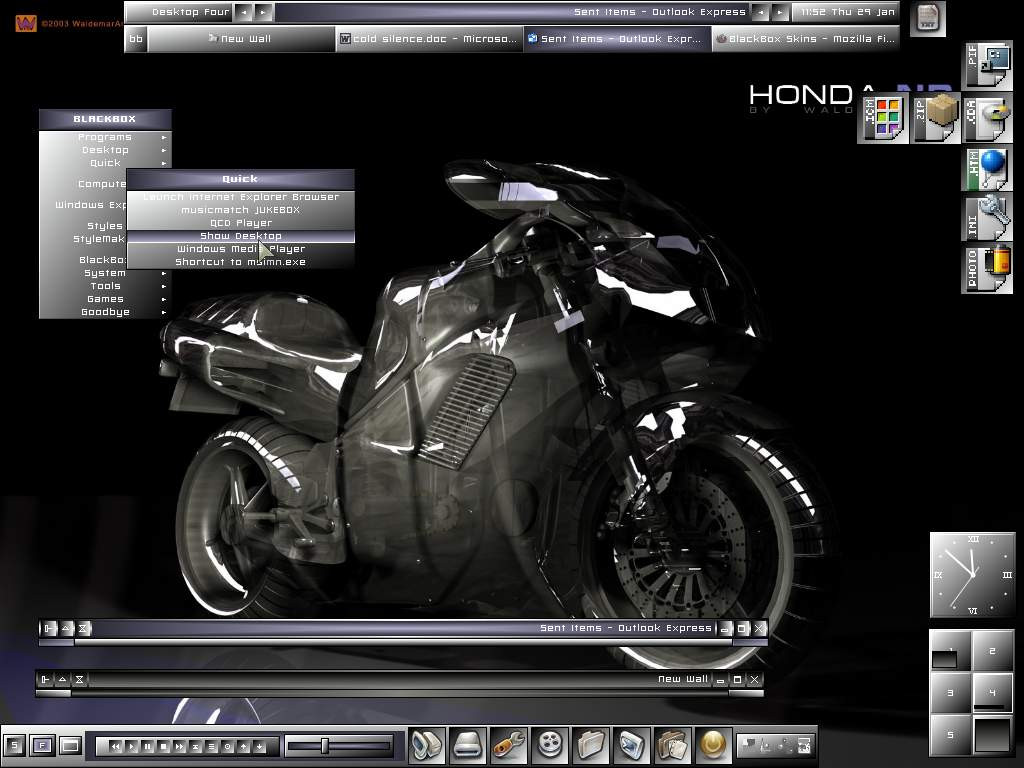Cycle to the previous window using the toolbar left arrow

click(x=760, y=12)
